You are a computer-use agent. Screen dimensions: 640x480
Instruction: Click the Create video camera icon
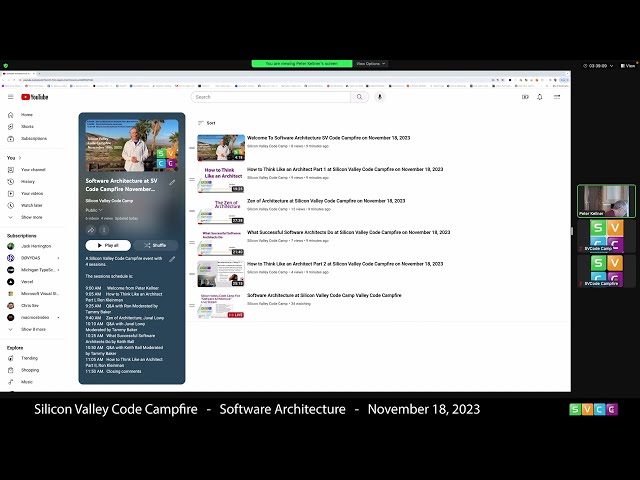click(x=525, y=97)
